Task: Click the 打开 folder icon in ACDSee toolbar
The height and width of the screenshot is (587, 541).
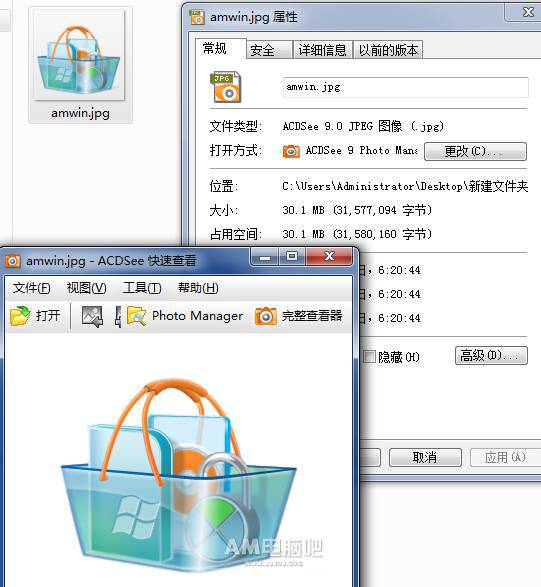Action: (x=20, y=316)
